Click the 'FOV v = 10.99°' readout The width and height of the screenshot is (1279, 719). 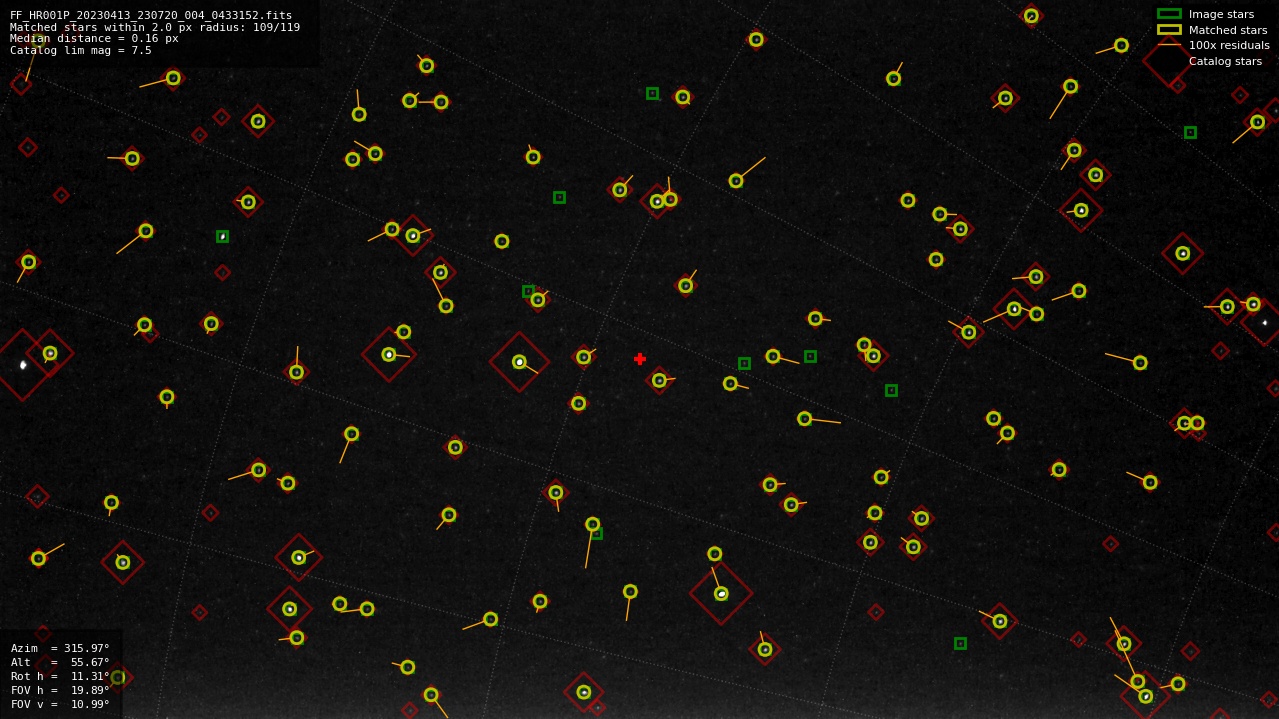coord(60,704)
